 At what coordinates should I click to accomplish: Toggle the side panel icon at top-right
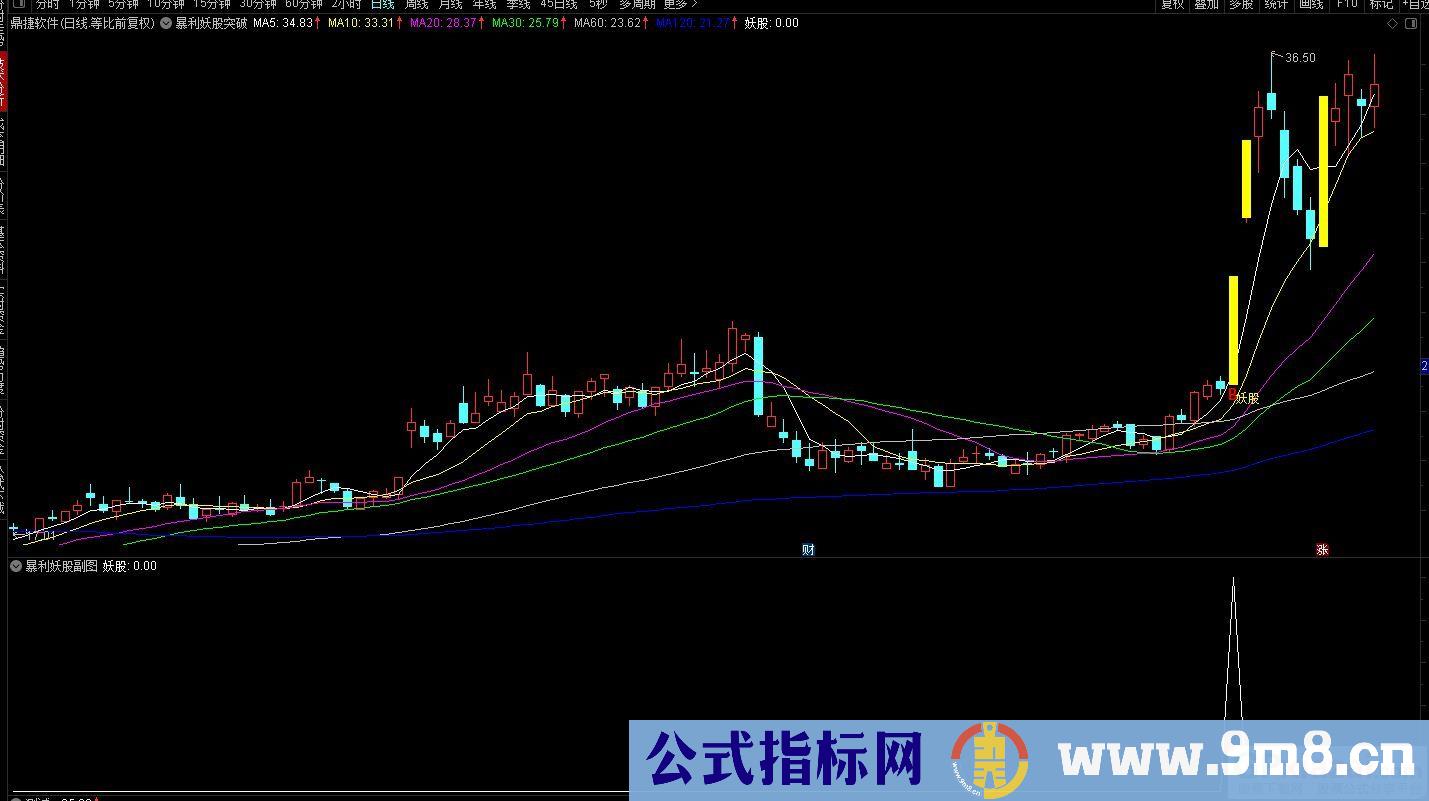[1410, 23]
